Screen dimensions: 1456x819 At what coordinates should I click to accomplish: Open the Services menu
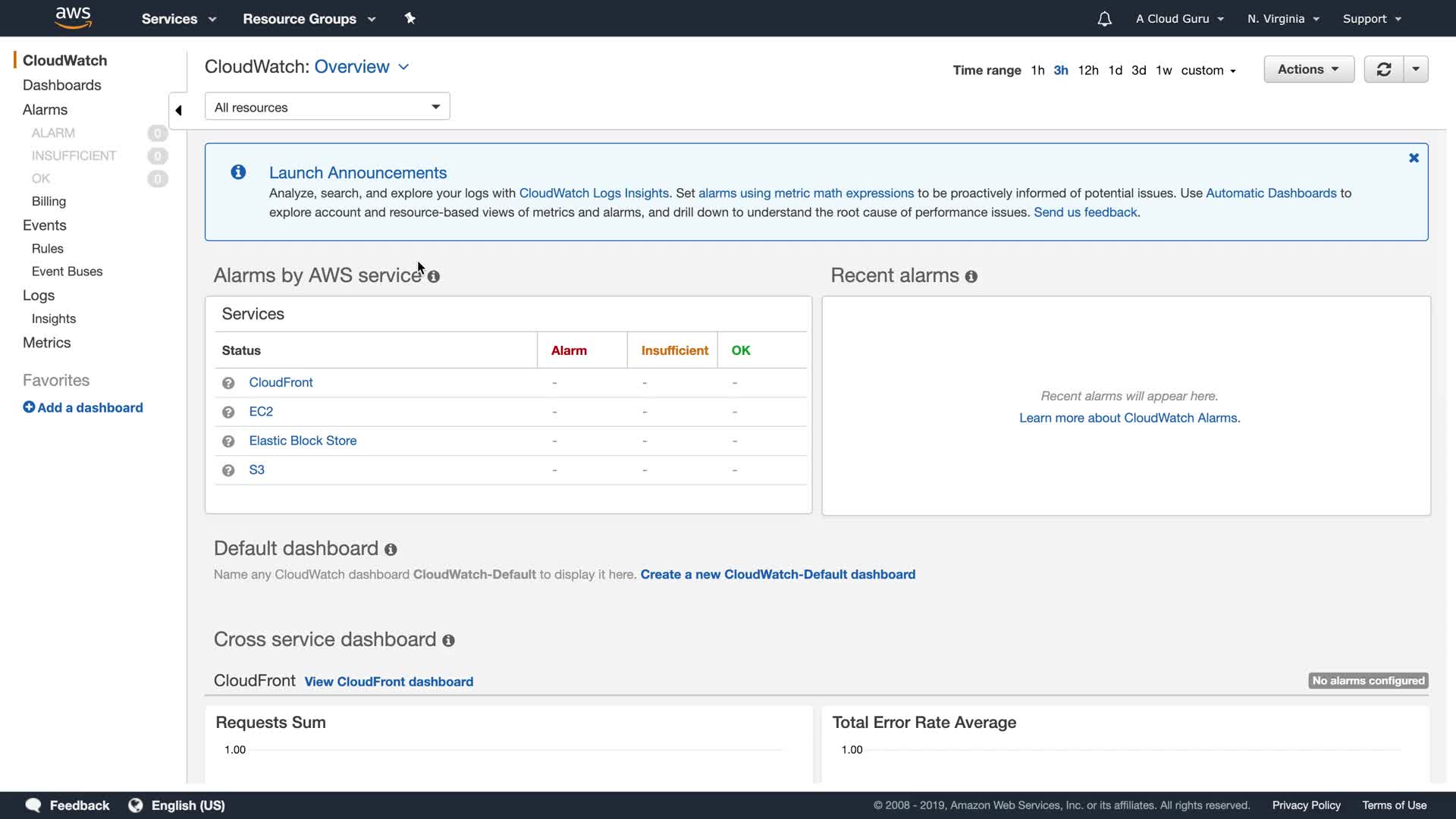[178, 19]
